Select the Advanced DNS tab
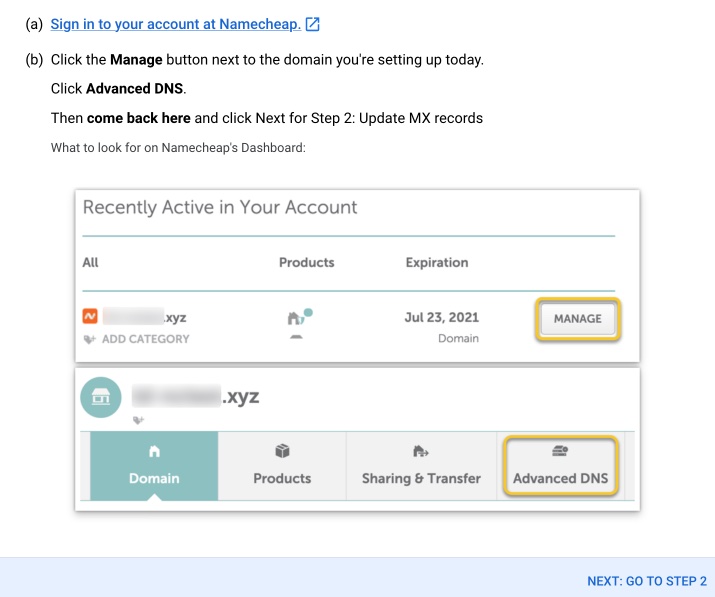The image size is (715, 597). coord(560,465)
